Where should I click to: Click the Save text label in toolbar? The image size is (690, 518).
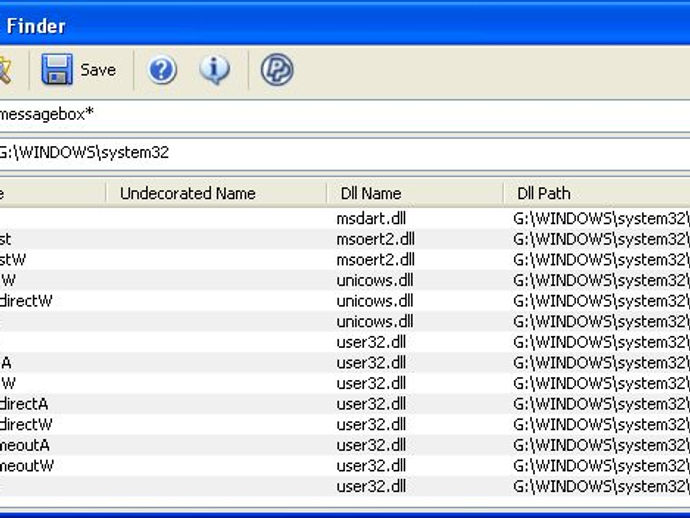(98, 70)
